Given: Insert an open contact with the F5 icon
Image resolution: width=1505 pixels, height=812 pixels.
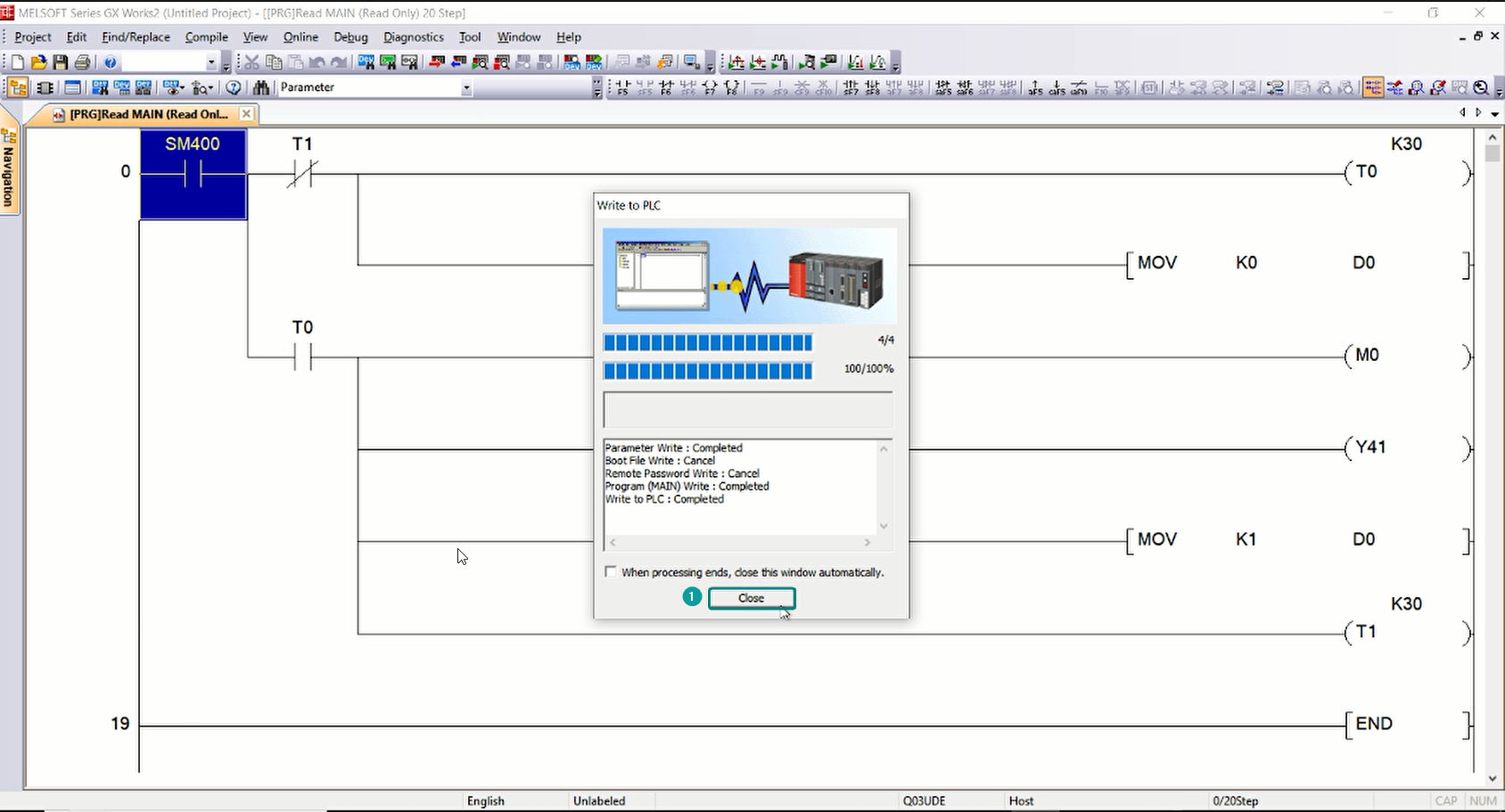Looking at the screenshot, I should pyautogui.click(x=622, y=87).
